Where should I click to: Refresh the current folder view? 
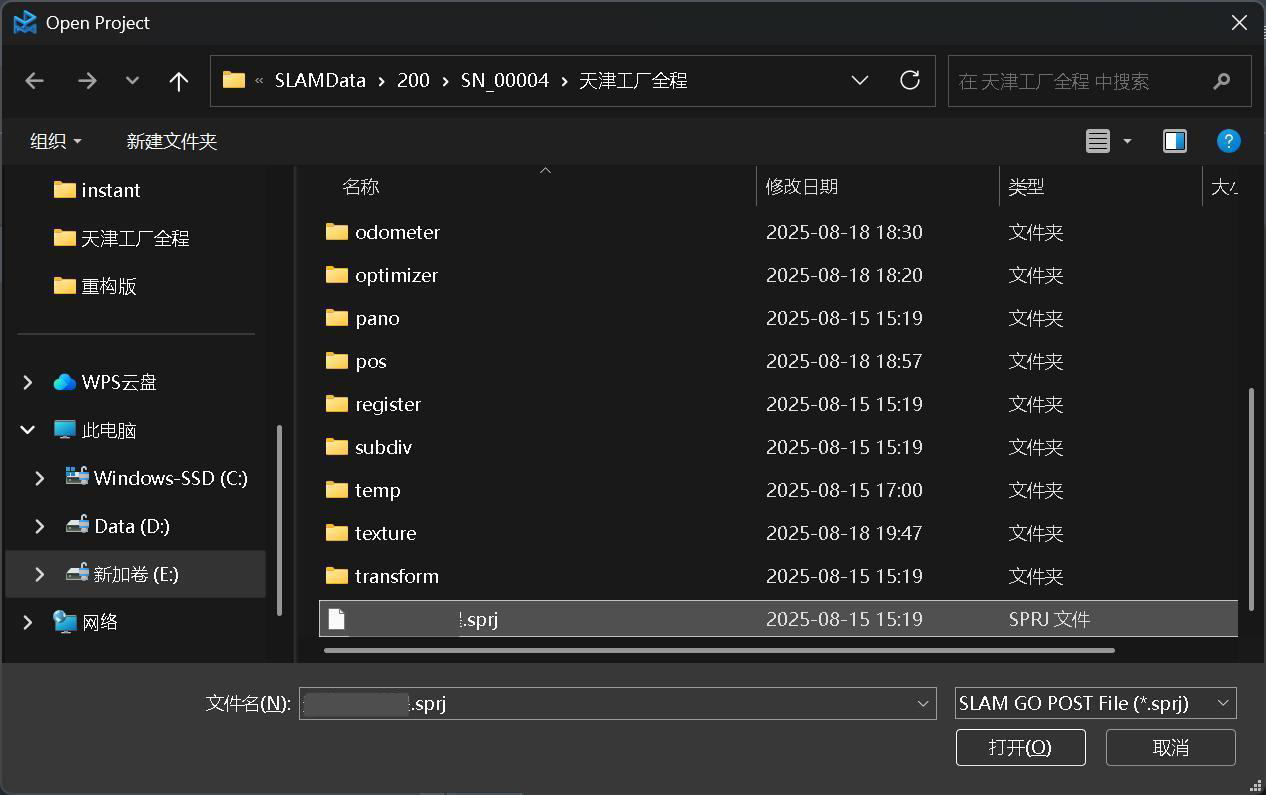pos(910,80)
